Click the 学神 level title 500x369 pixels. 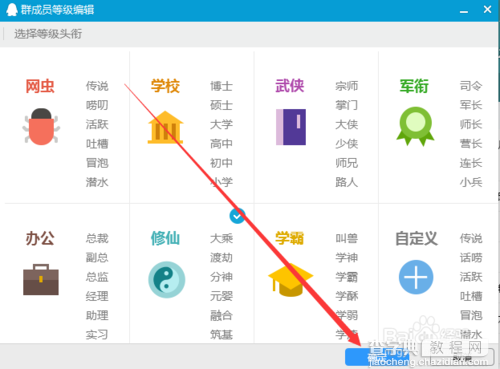point(347,258)
